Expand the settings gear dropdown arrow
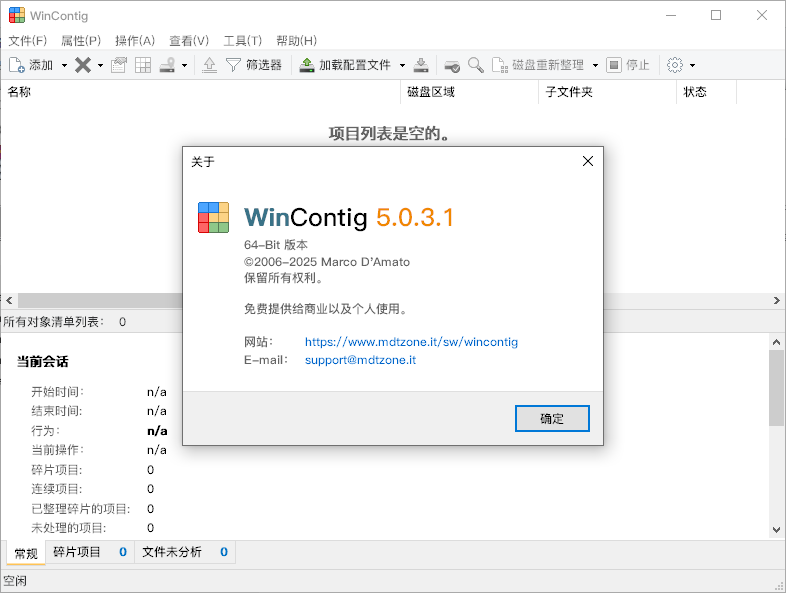The image size is (786, 593). point(692,65)
